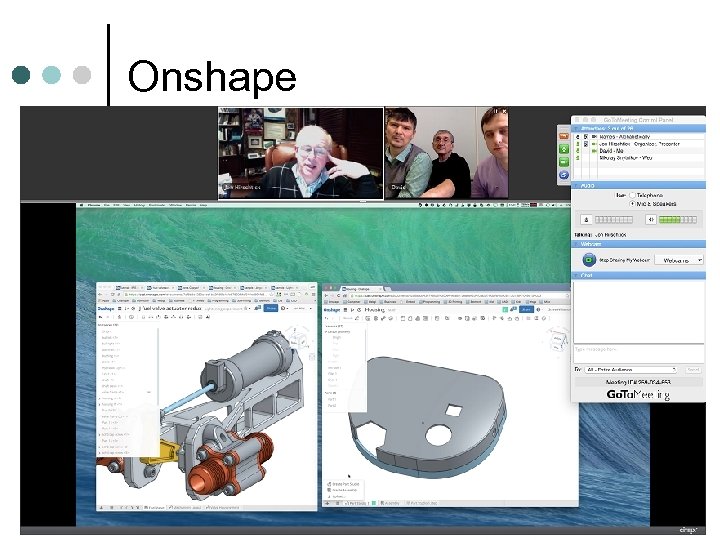Open the chat recipient All - Entire Audience dropdown

[631, 369]
